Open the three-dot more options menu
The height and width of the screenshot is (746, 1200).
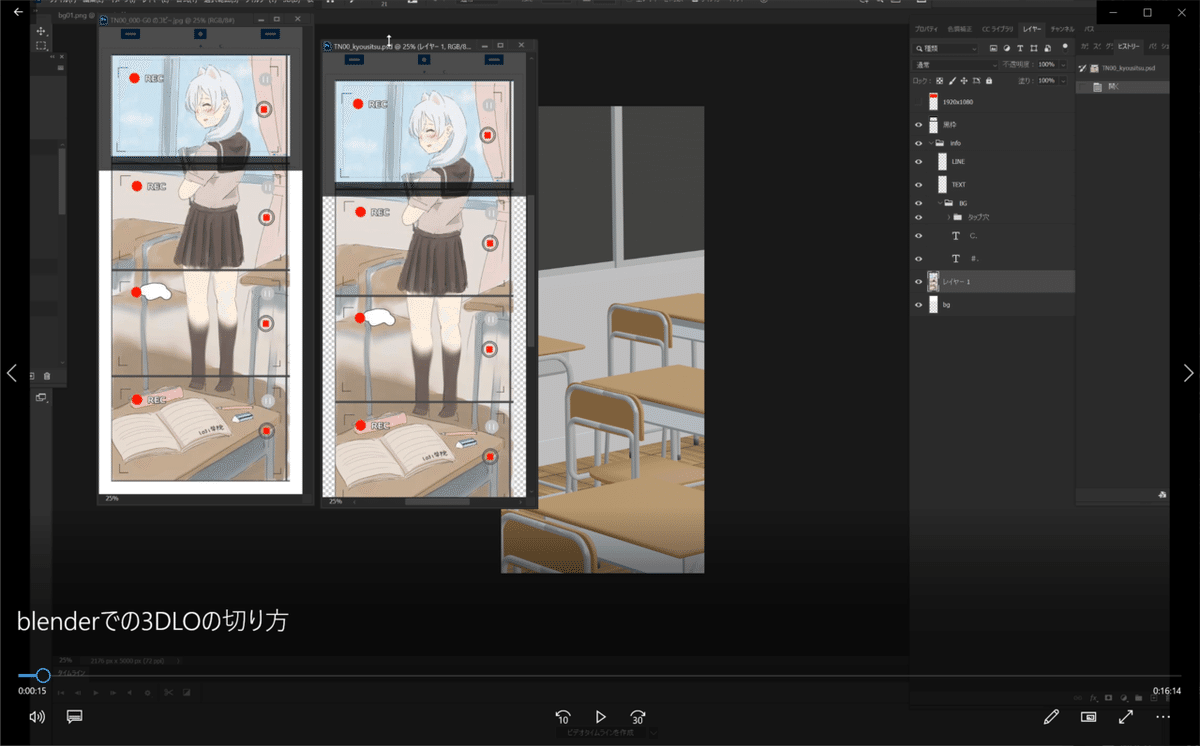click(x=1162, y=716)
